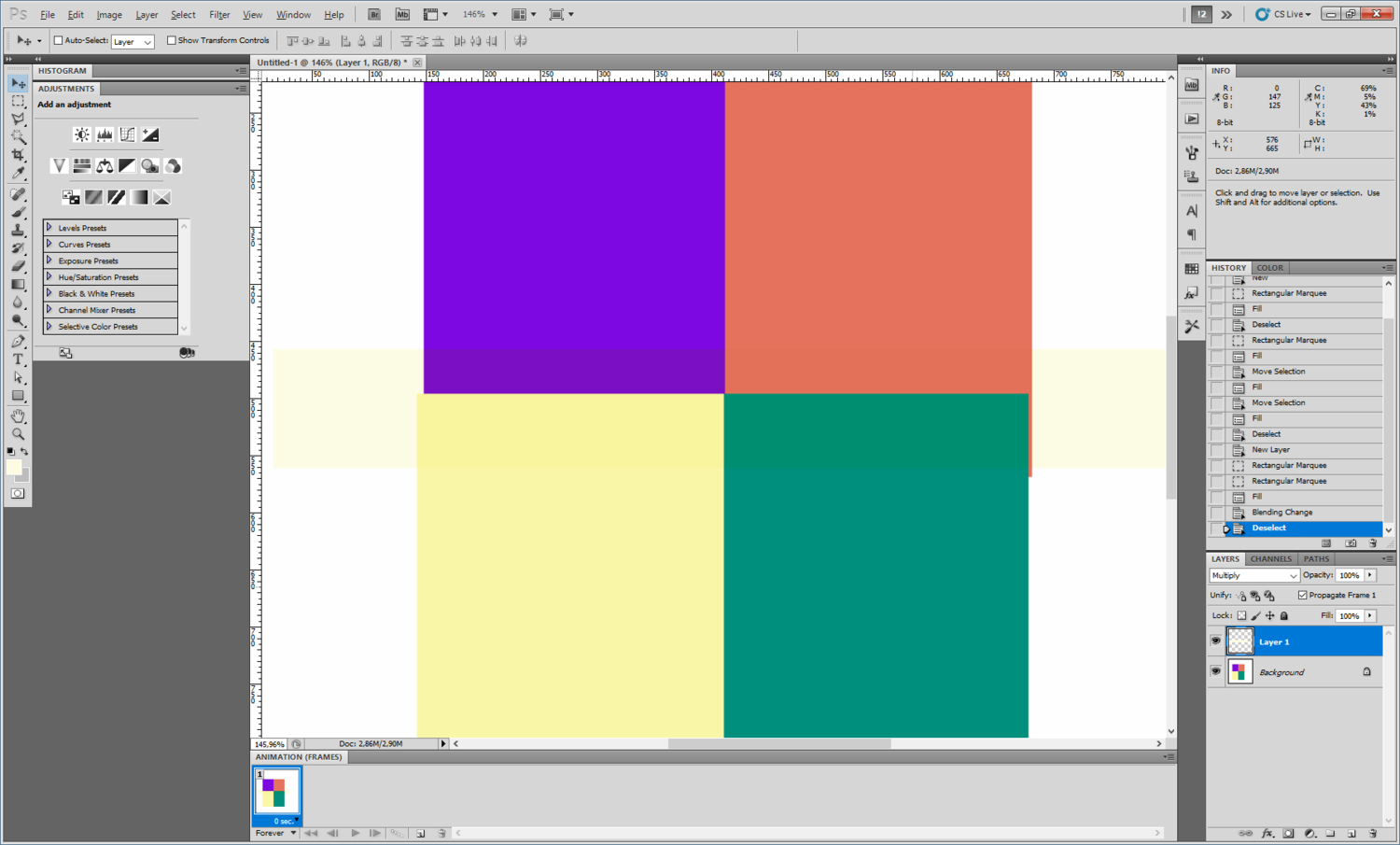Screen dimensions: 1400x845
Task: Choose the Crop tool
Action: point(18,155)
